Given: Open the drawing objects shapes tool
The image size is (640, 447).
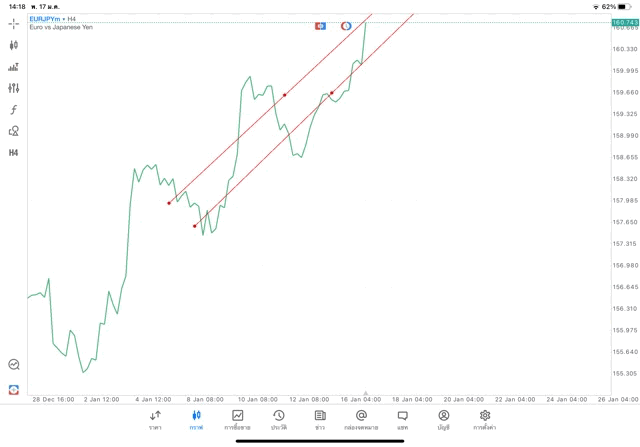Looking at the screenshot, I should [14, 131].
